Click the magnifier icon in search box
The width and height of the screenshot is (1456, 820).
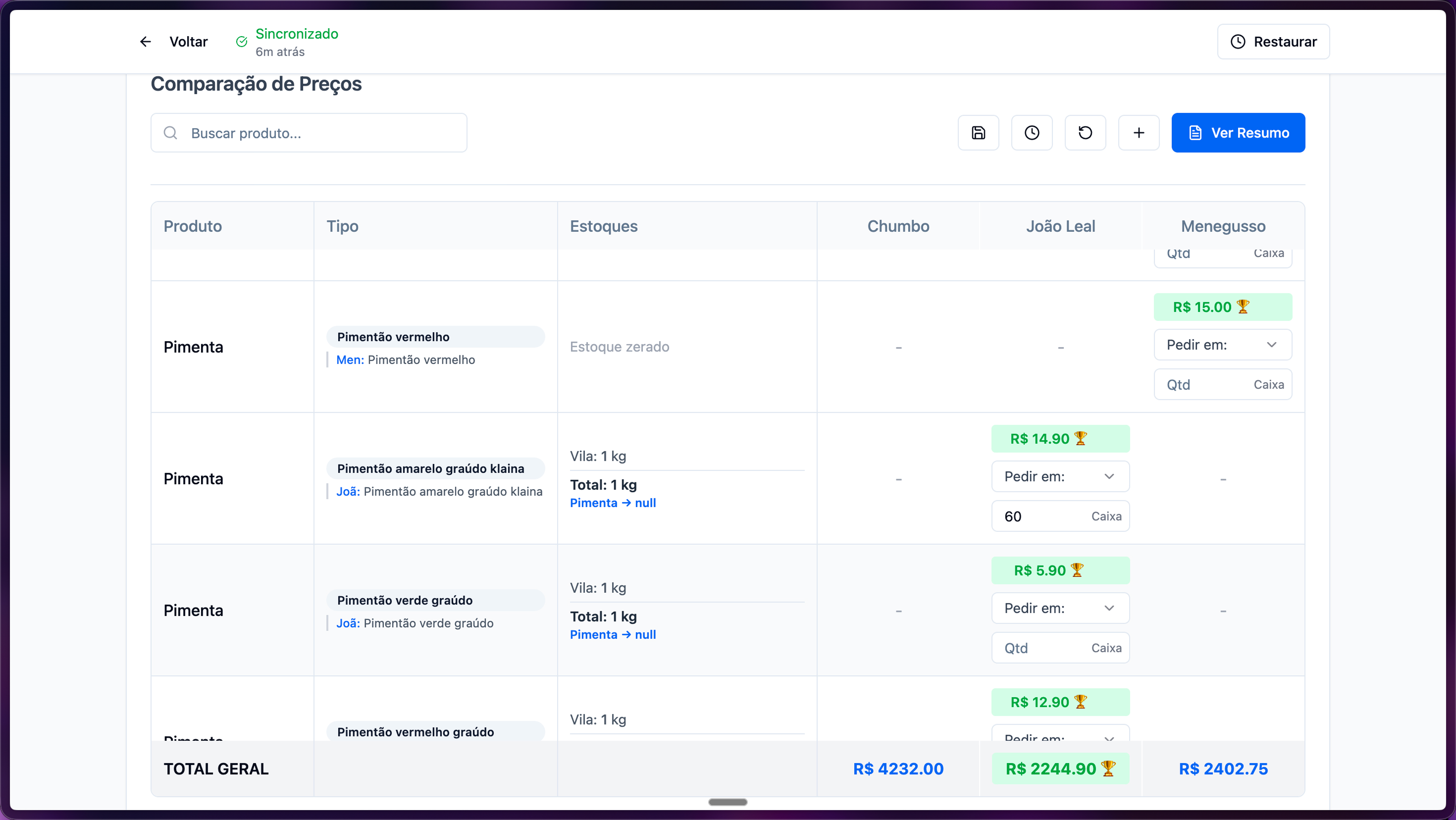pyautogui.click(x=170, y=133)
